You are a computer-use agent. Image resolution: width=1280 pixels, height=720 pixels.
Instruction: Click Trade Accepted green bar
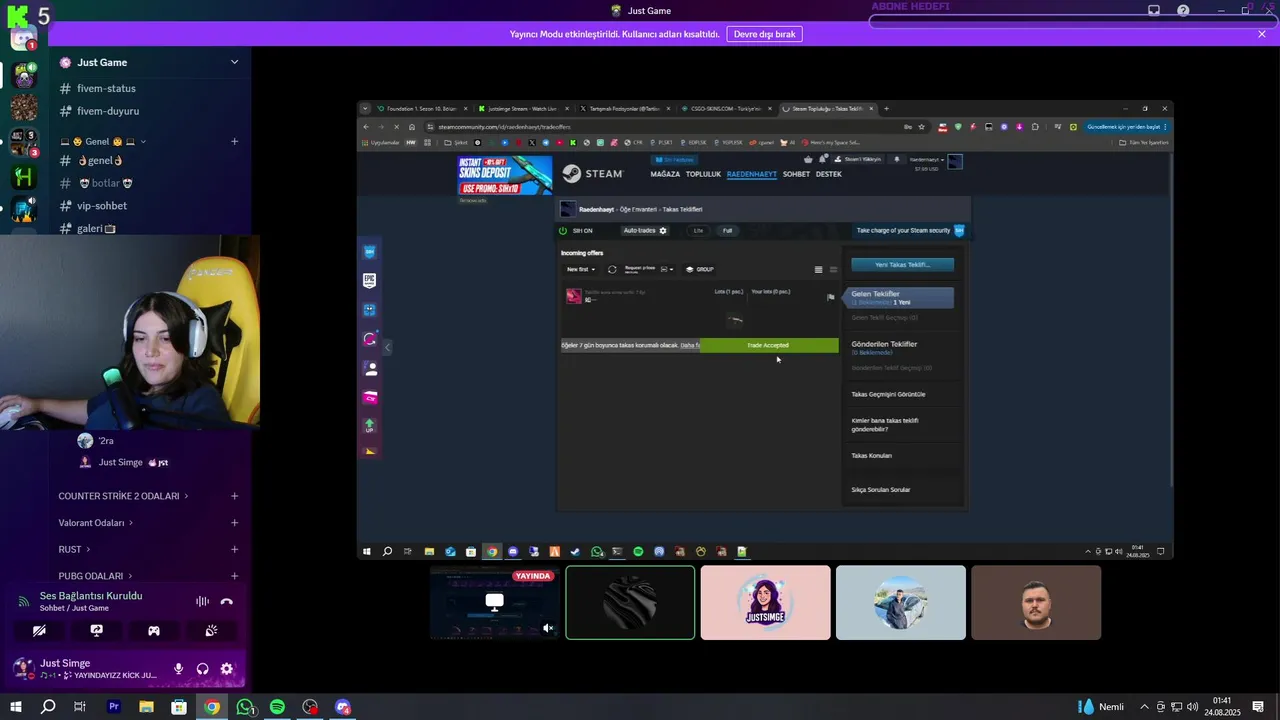pyautogui.click(x=768, y=345)
